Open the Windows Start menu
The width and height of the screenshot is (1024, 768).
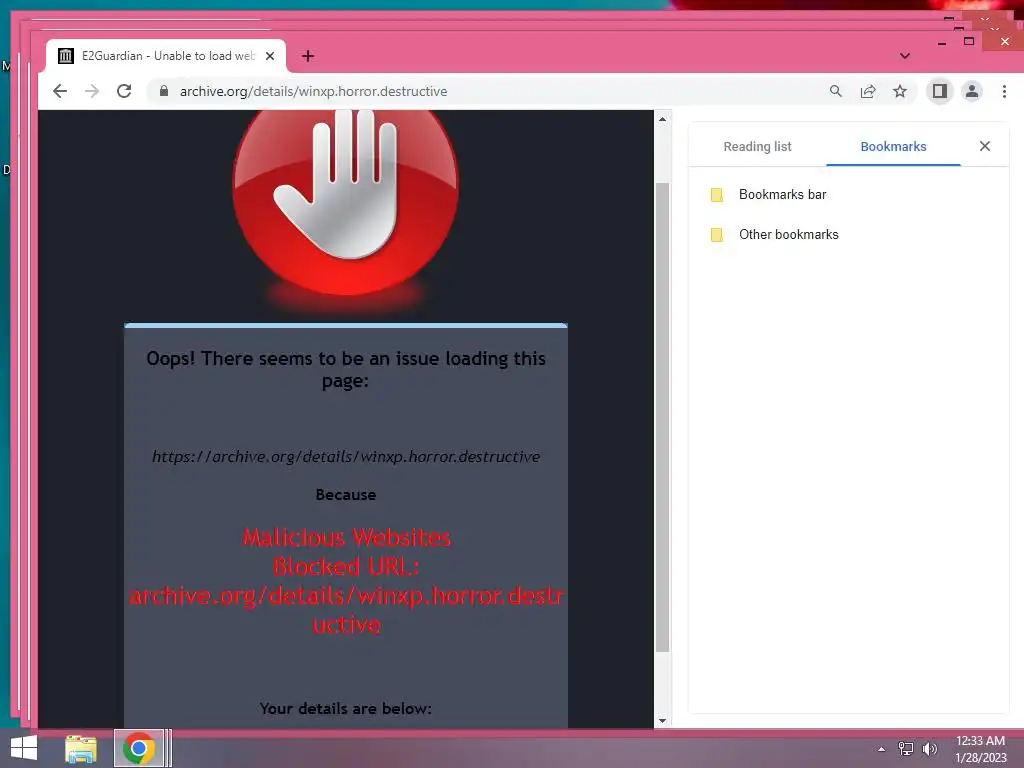(24, 748)
